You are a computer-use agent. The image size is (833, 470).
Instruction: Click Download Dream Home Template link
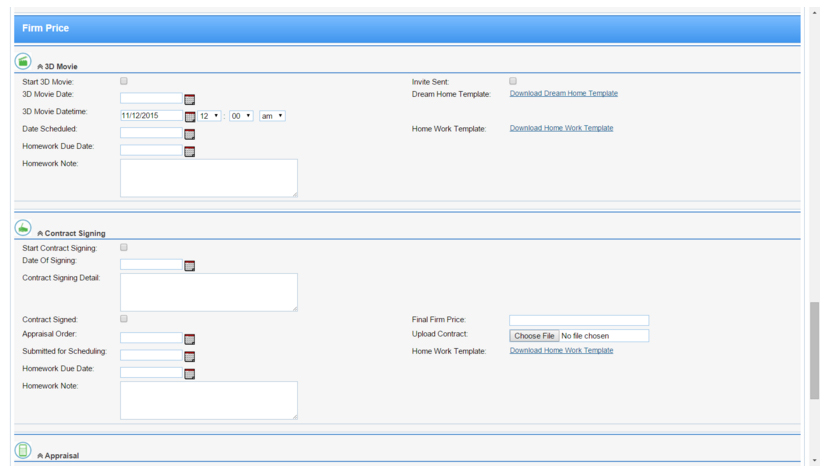click(x=564, y=93)
